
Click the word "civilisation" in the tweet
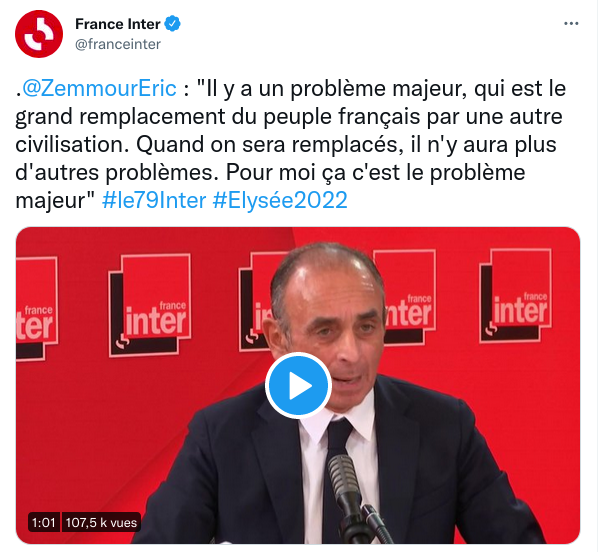(x=72, y=145)
